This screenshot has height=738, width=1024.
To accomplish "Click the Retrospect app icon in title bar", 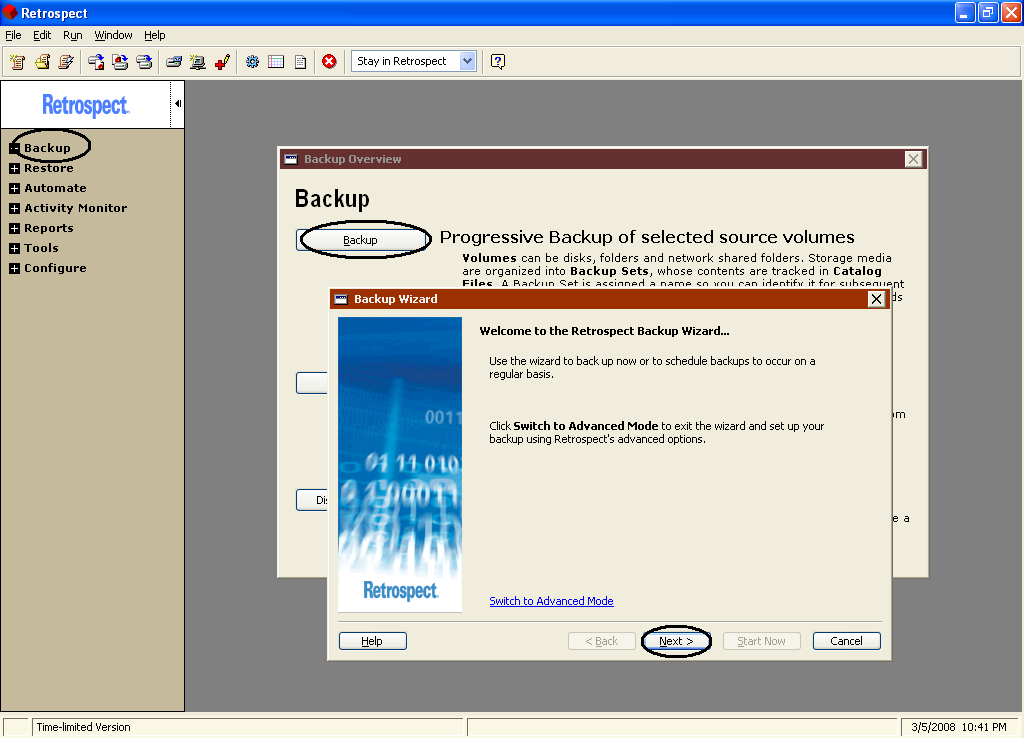I will 10,12.
